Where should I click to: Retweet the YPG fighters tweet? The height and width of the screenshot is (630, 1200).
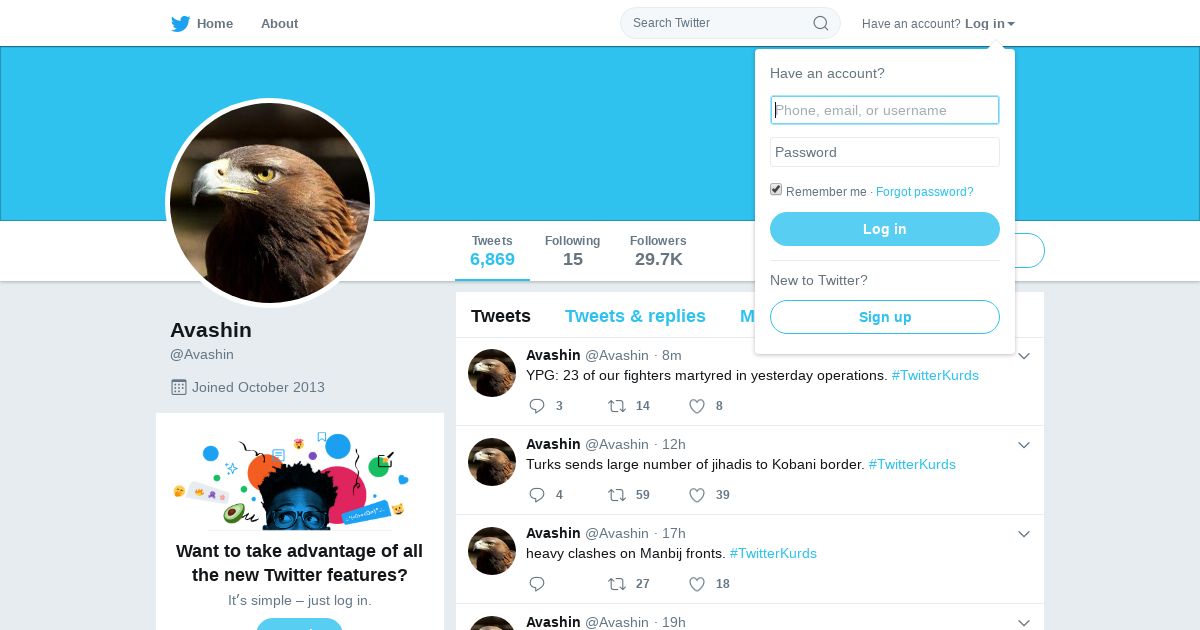617,406
